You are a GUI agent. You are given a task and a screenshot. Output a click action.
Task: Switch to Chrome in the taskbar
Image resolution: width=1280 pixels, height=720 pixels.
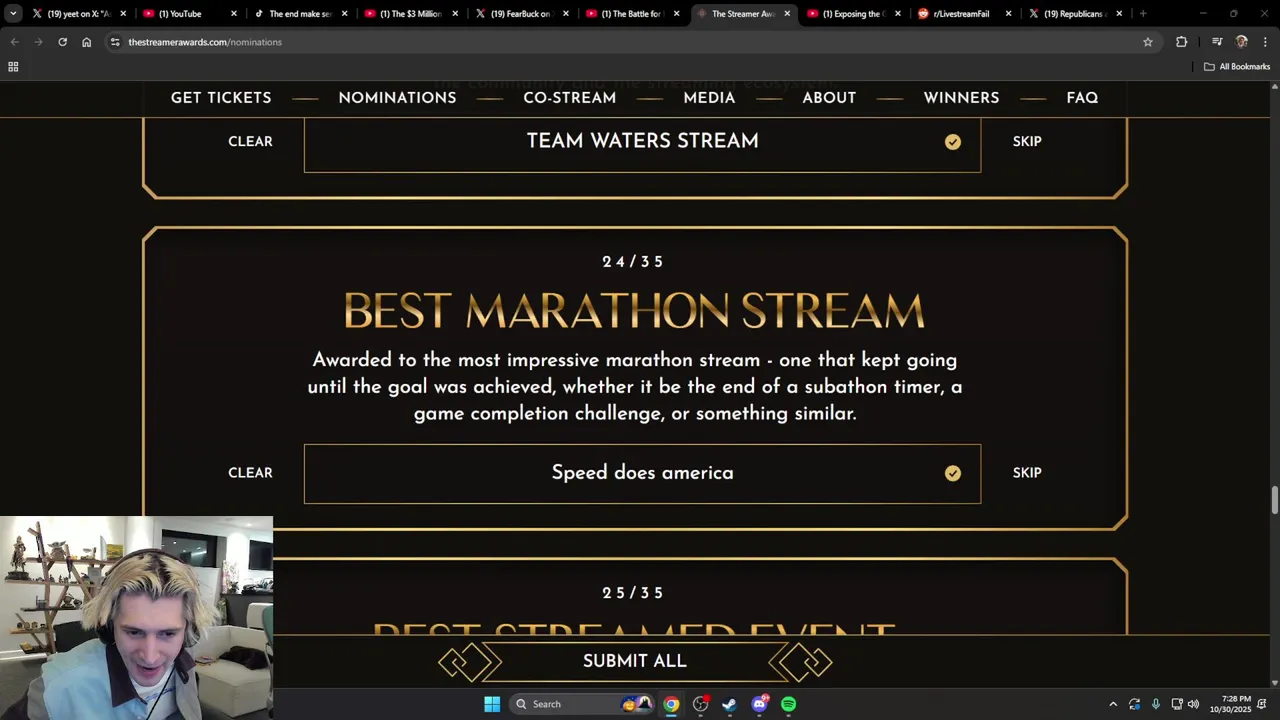click(x=671, y=704)
